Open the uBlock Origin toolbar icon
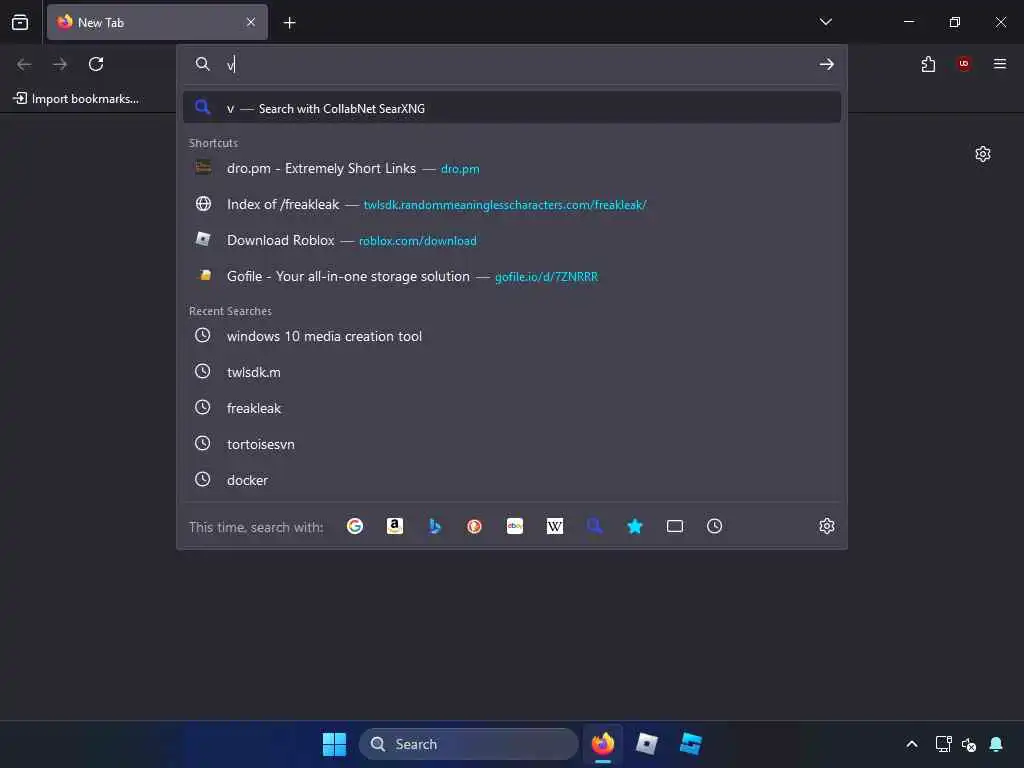 coord(964,64)
